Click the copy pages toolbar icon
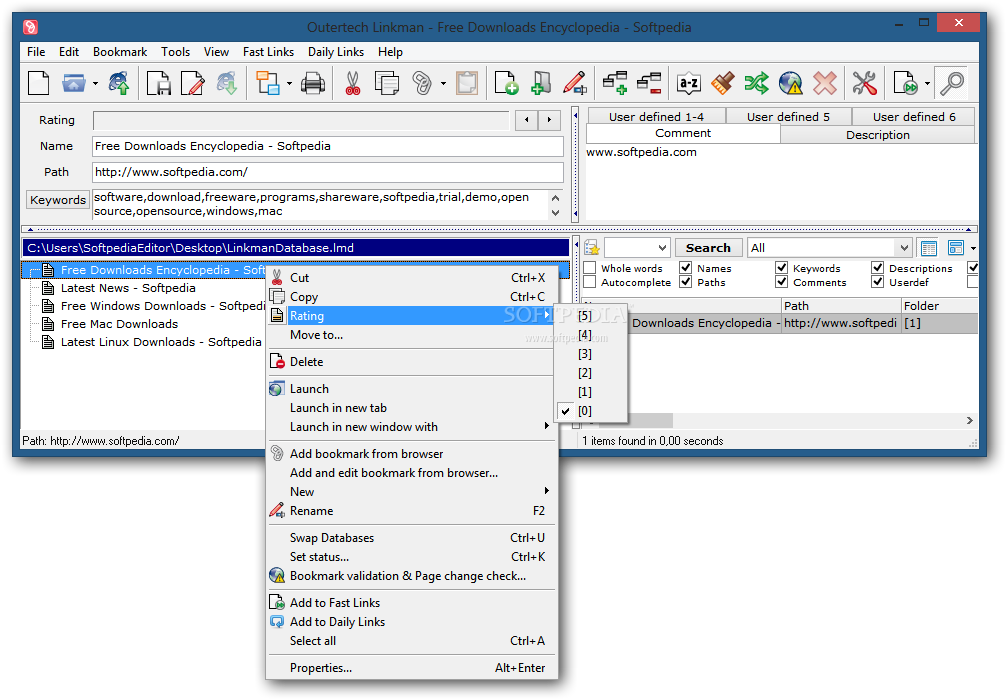Screen dimensions: 1007x700 click(387, 83)
